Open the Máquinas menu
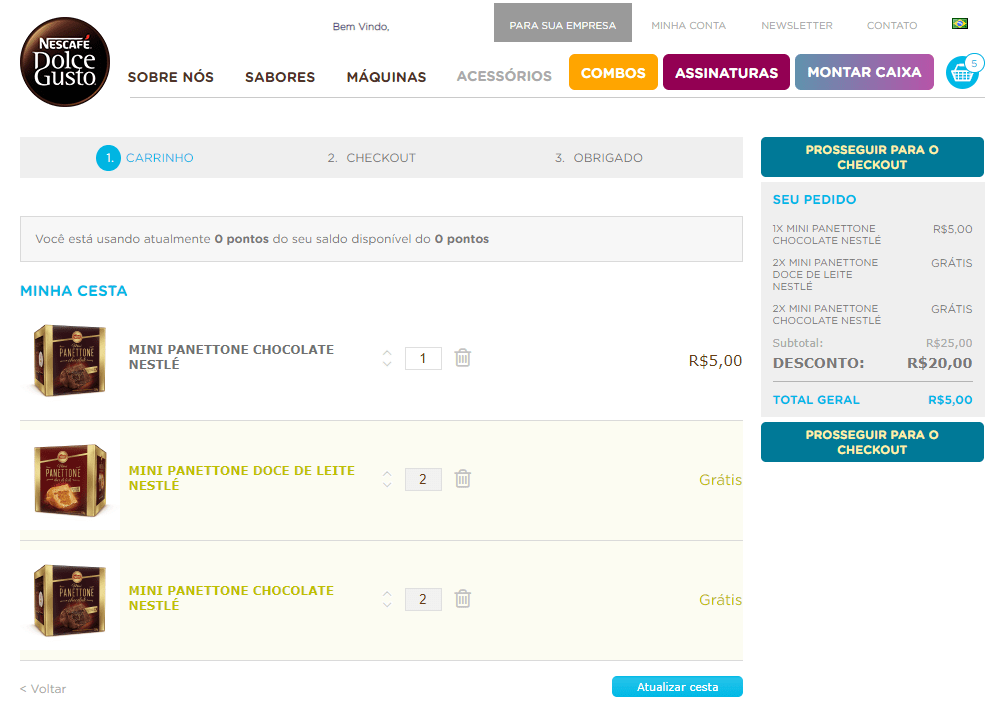Image resolution: width=1001 pixels, height=713 pixels. click(386, 77)
